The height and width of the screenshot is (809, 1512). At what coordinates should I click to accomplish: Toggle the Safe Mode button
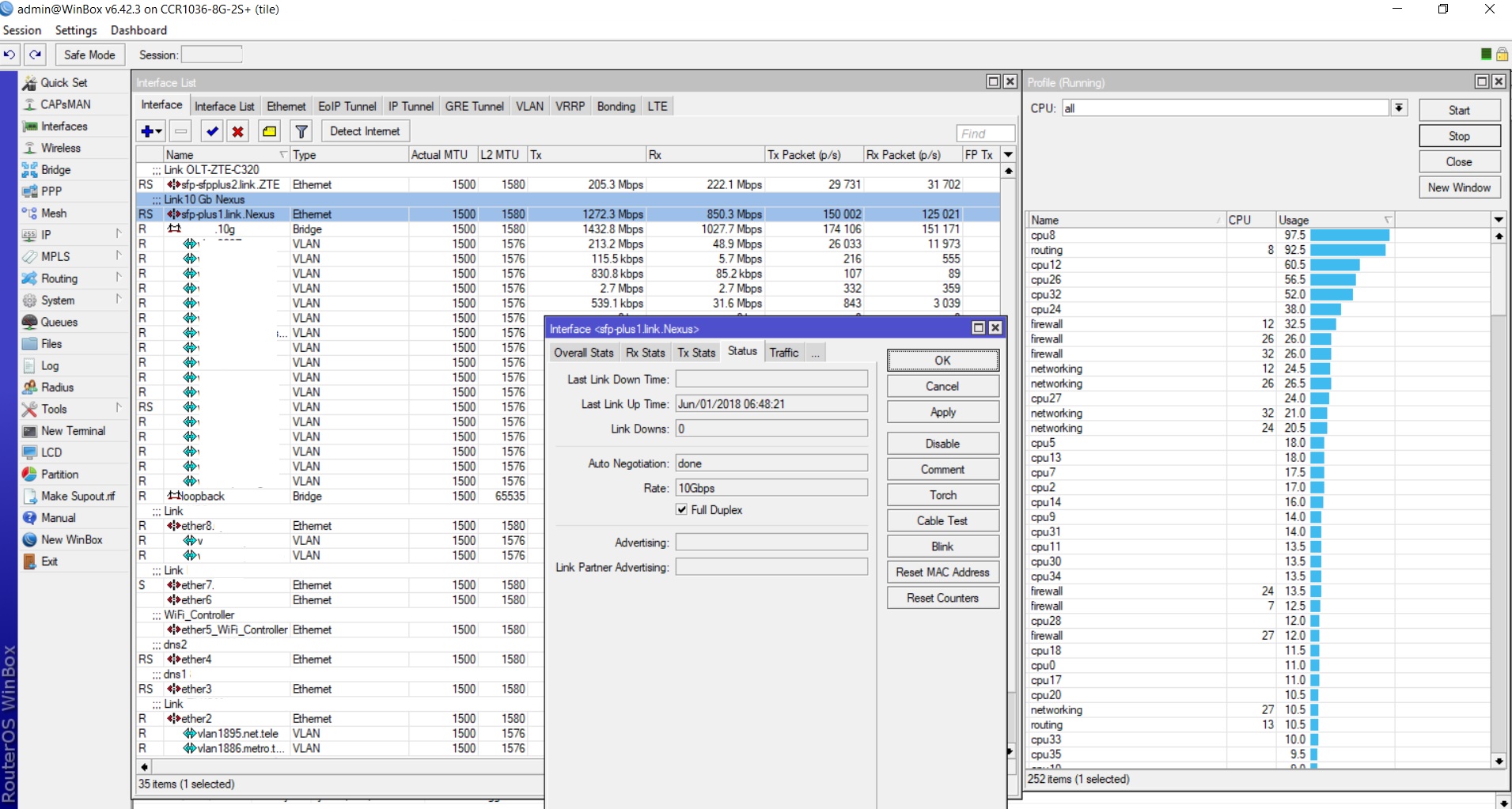[x=89, y=55]
